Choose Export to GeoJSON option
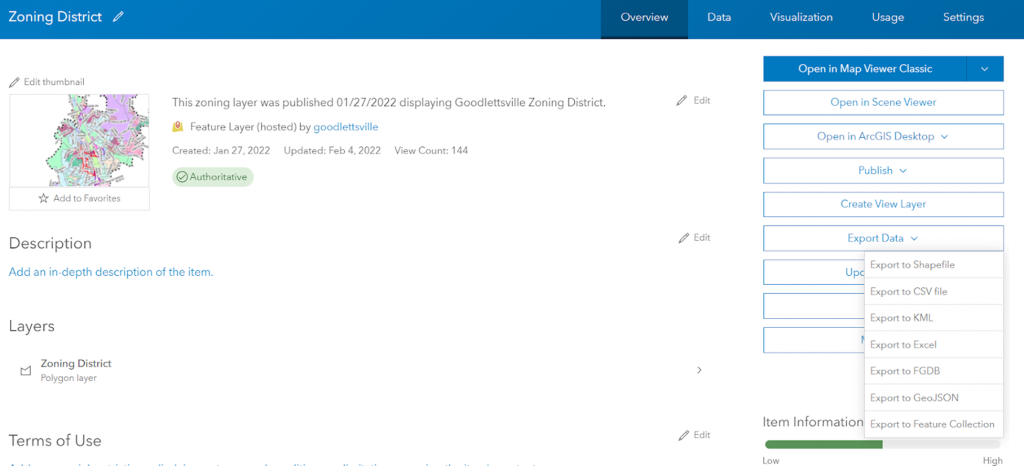The image size is (1024, 466). coord(914,397)
